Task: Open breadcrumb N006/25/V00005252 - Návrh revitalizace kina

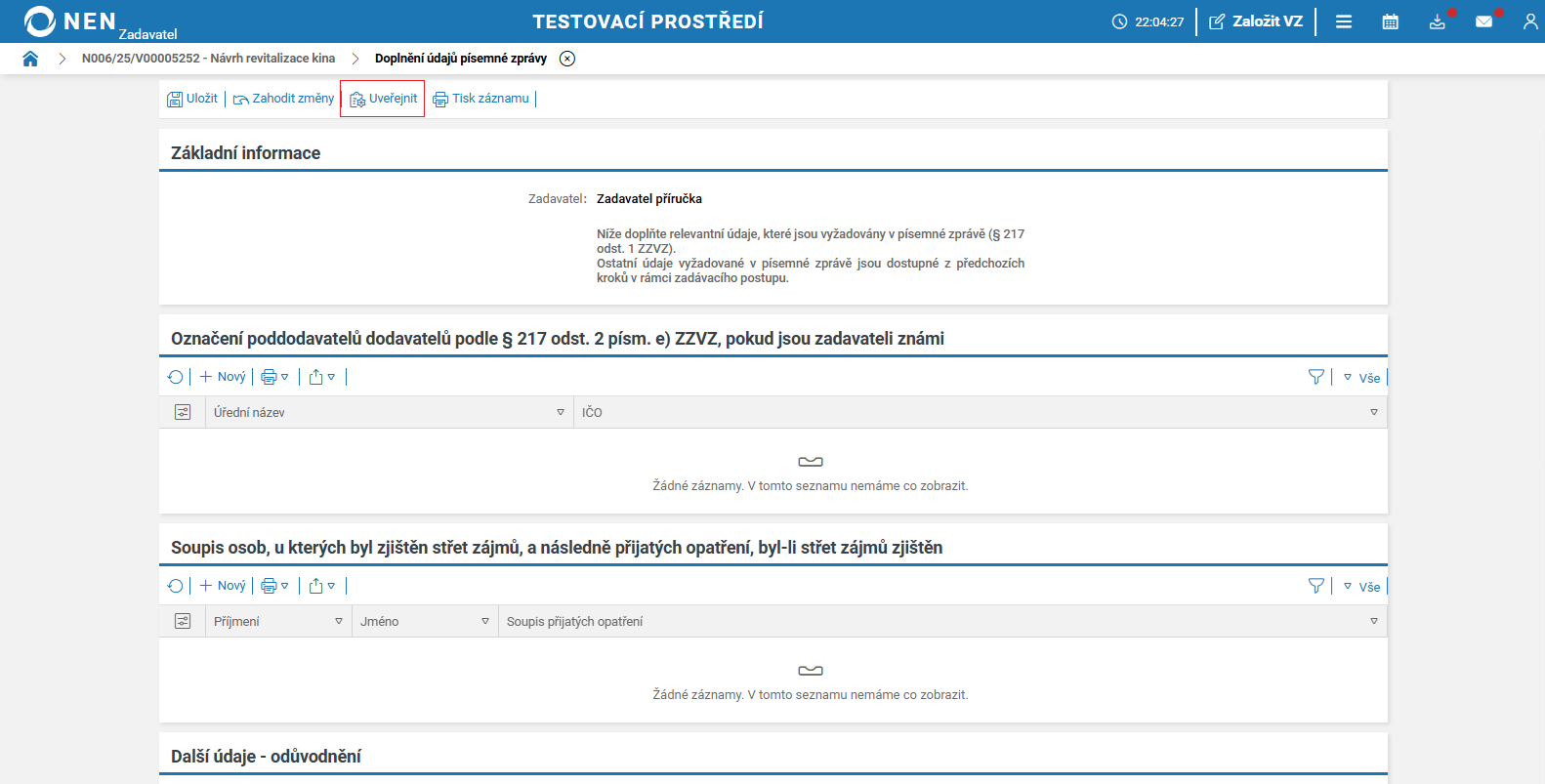Action: click(x=208, y=59)
